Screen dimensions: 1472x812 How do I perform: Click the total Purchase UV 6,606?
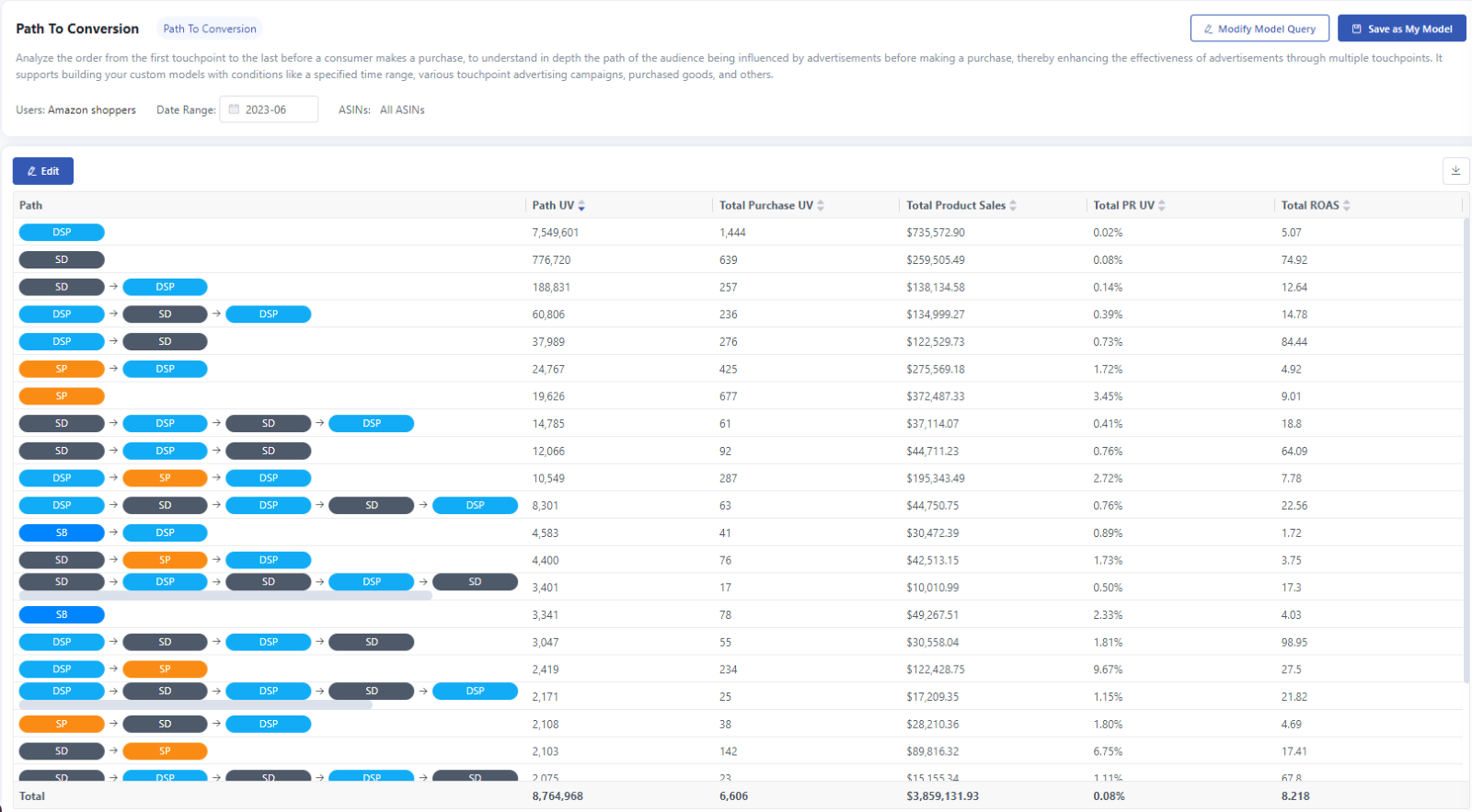coord(733,796)
